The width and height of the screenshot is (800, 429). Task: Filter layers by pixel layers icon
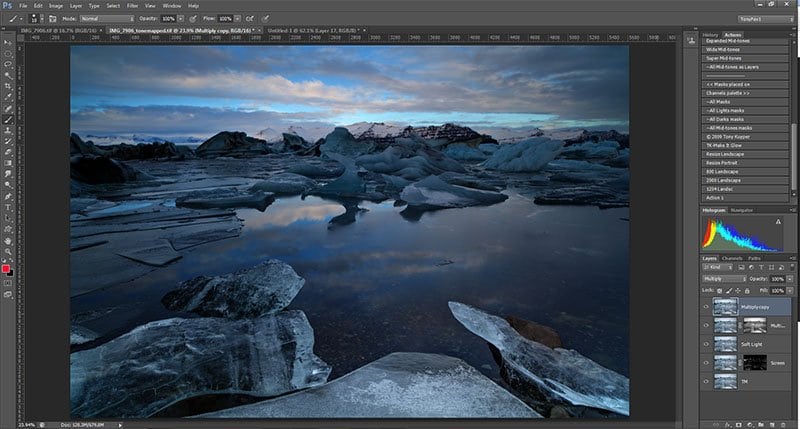[x=741, y=267]
